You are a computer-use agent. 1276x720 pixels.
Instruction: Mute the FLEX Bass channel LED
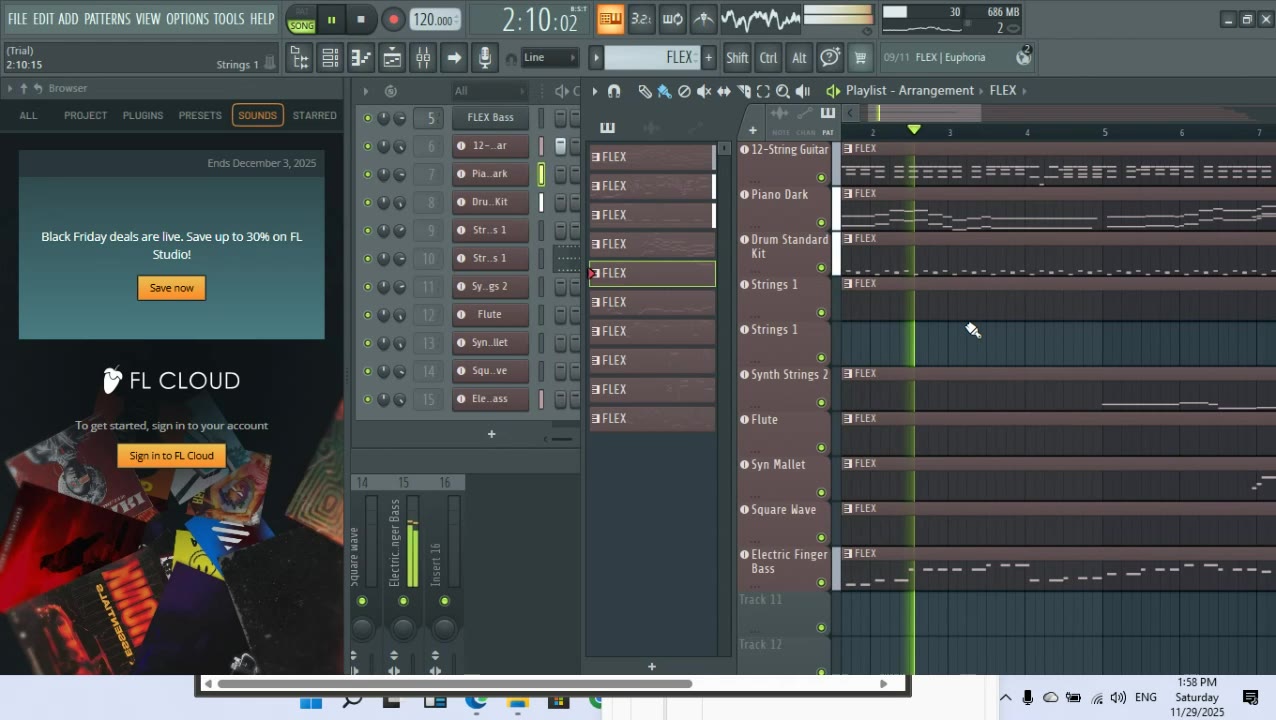coord(367,118)
